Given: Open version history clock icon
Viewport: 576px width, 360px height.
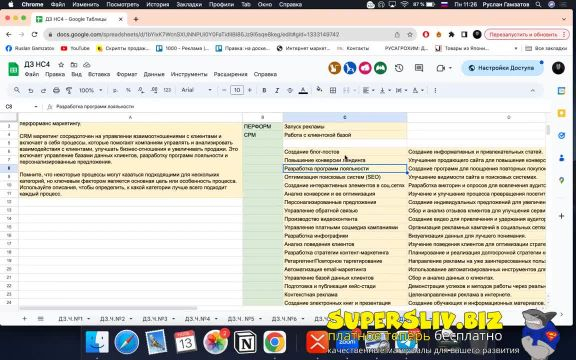Looking at the screenshot, I should click(x=399, y=68).
